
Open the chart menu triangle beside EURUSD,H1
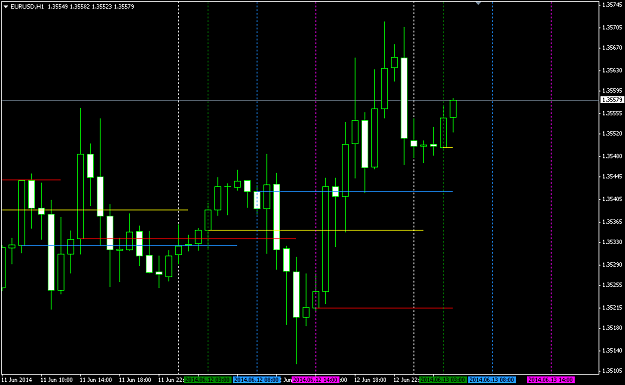pos(6,7)
